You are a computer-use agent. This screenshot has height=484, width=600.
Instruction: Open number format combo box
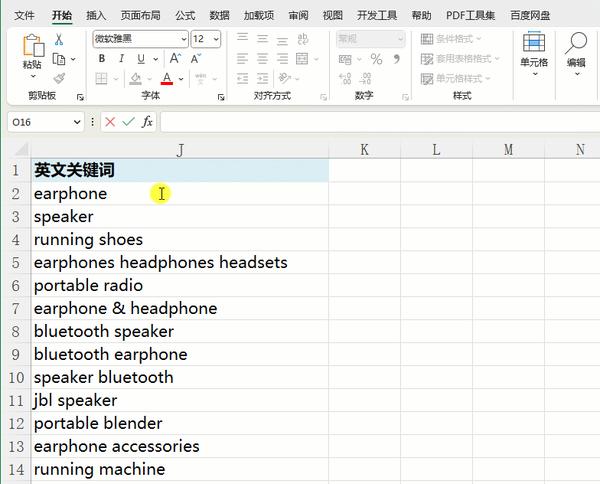(x=370, y=39)
